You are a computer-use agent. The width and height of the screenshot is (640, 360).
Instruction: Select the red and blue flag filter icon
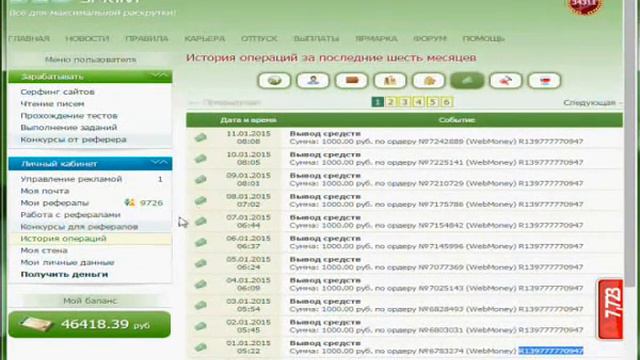[544, 80]
